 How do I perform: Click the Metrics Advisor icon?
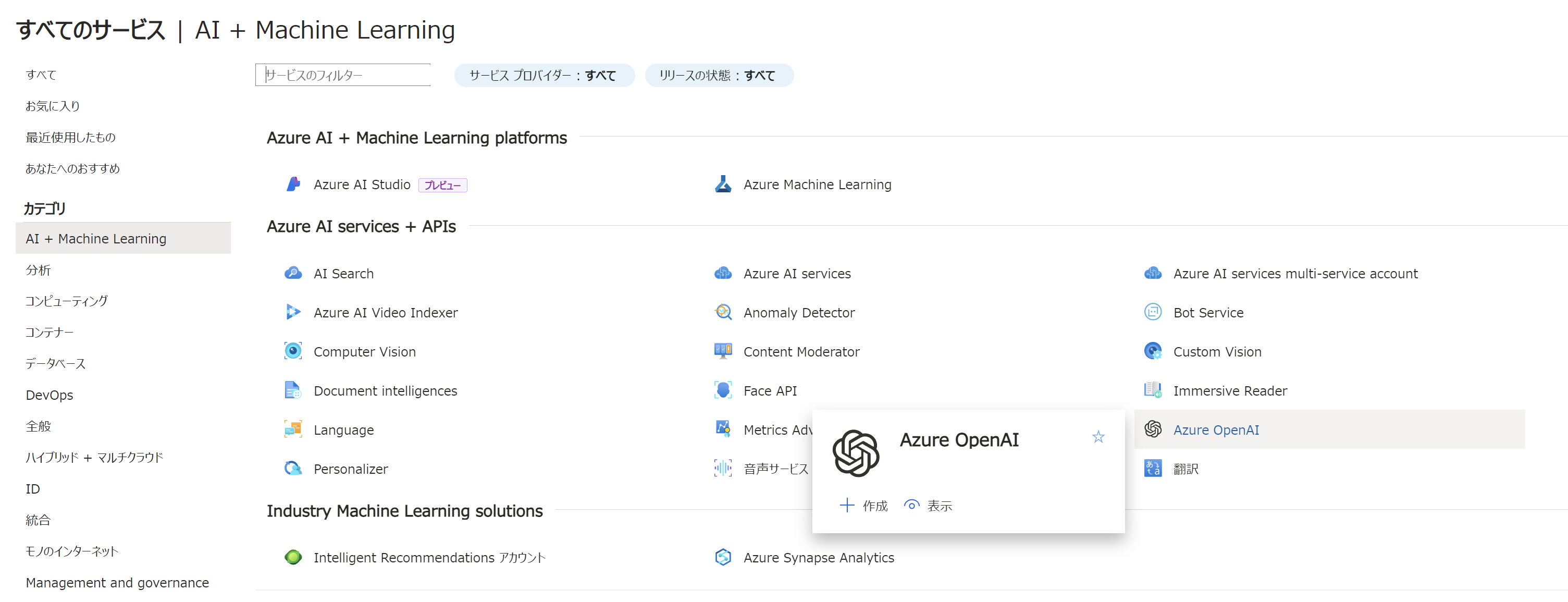pos(723,429)
